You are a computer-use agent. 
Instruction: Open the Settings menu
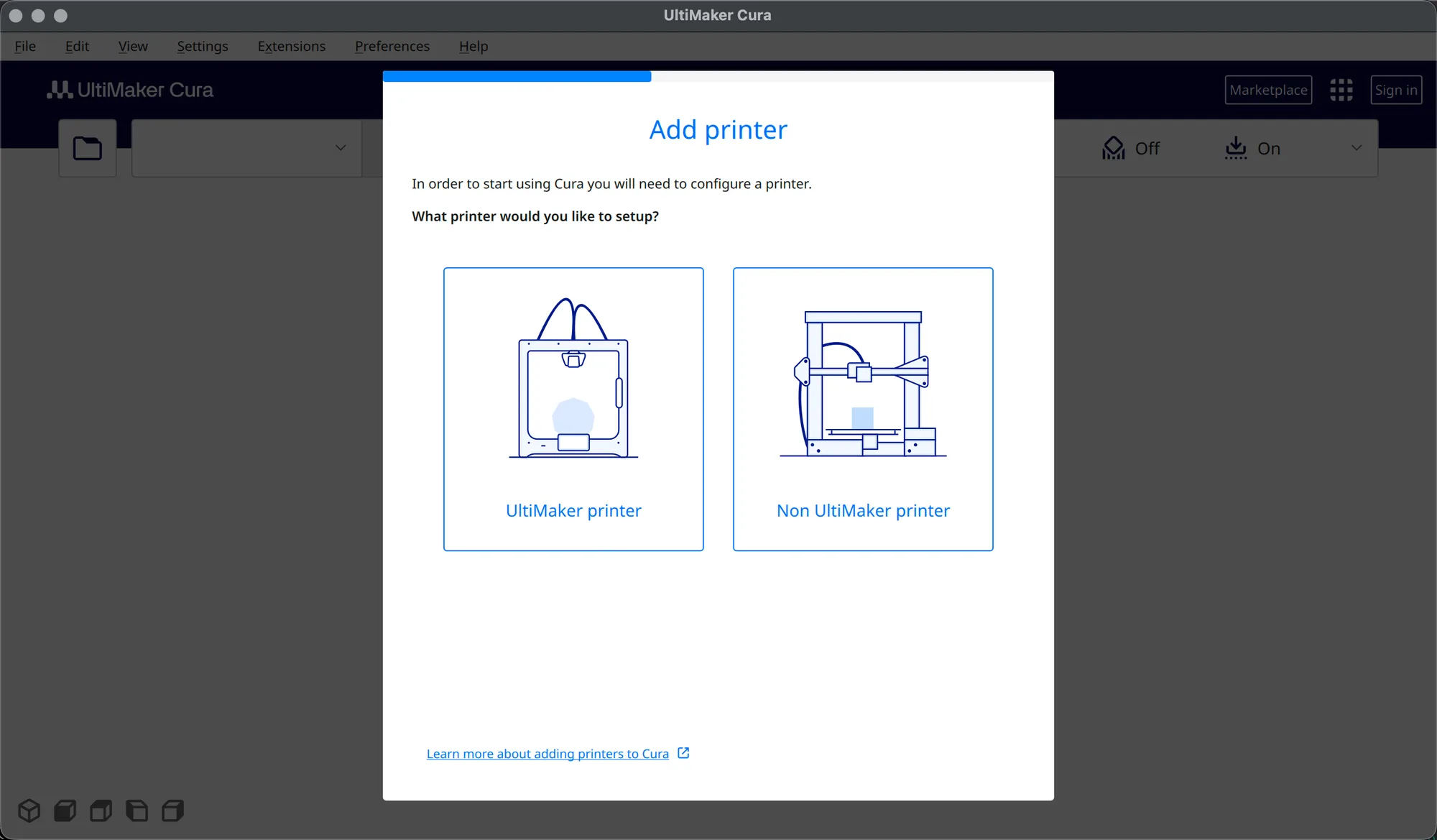pyautogui.click(x=203, y=46)
